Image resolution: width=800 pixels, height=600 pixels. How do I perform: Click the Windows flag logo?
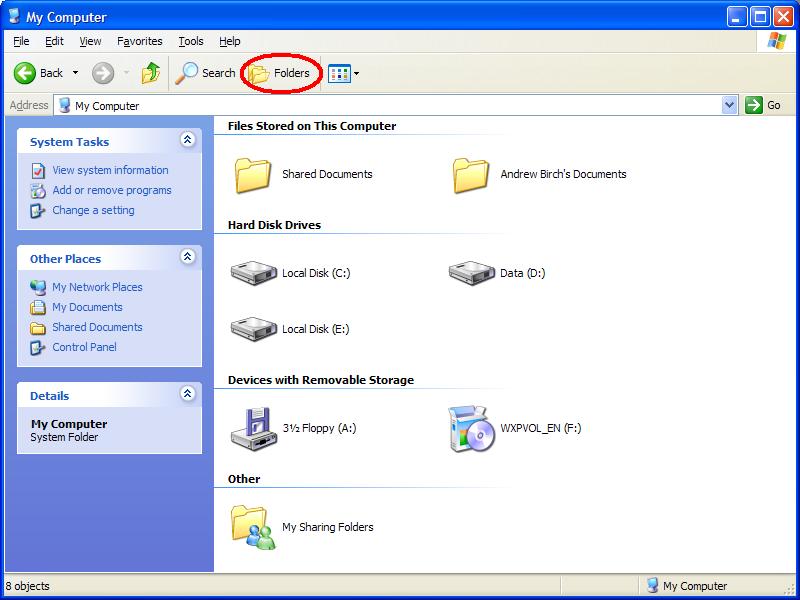[777, 41]
